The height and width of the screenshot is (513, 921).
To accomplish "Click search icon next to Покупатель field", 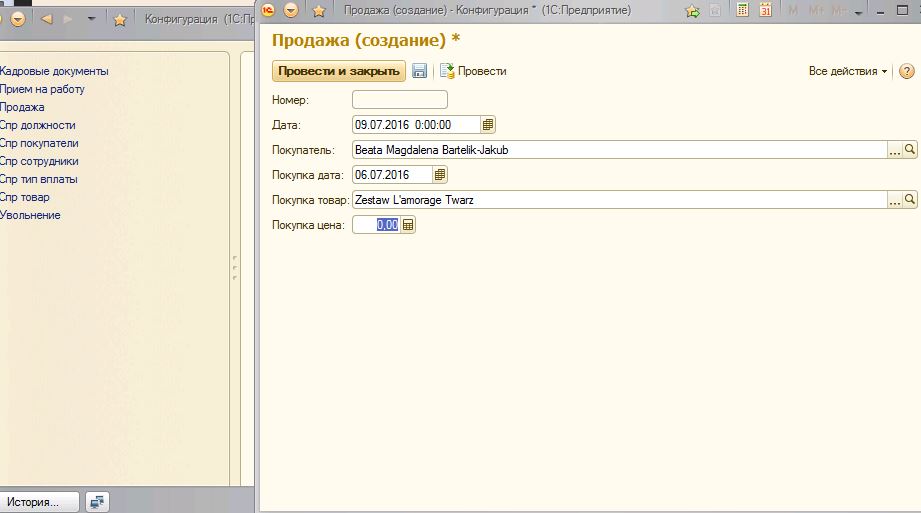I will pyautogui.click(x=910, y=150).
